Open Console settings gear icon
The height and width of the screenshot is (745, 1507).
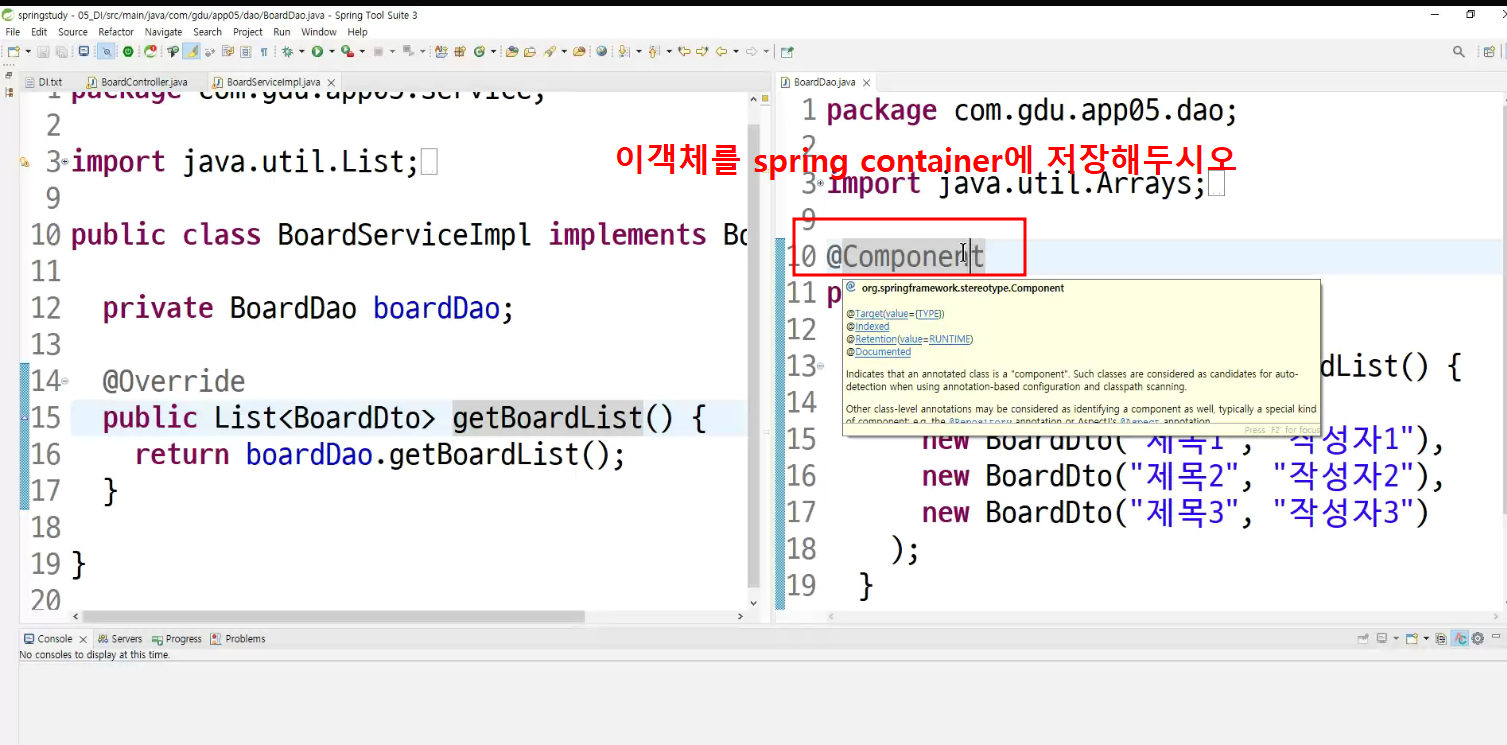pyautogui.click(x=1478, y=639)
